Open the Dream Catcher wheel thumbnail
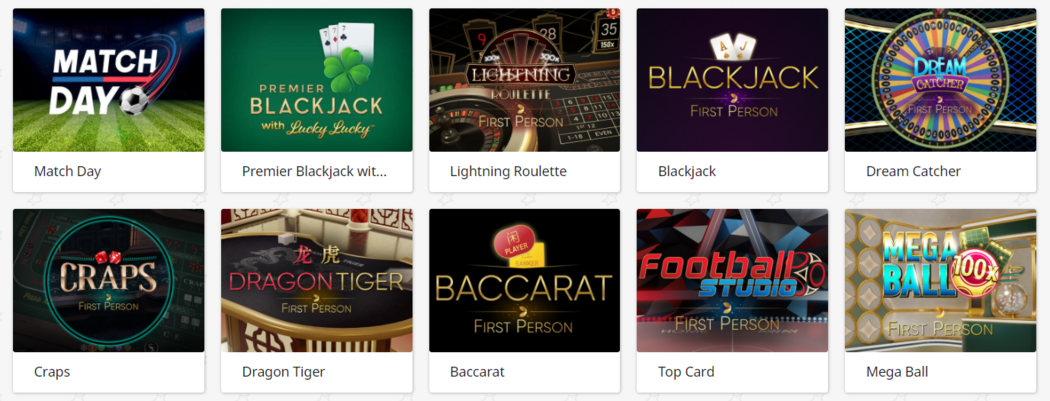This screenshot has height=401, width=1050. coord(940,80)
